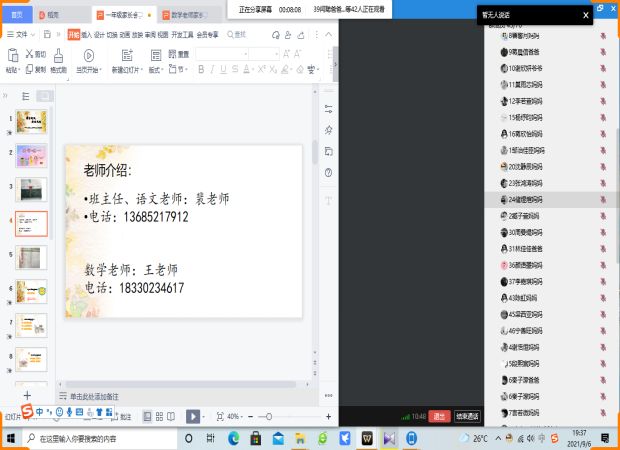This screenshot has height=450, width=620.
Task: Click the zoom slider in status bar
Action: click(266, 416)
